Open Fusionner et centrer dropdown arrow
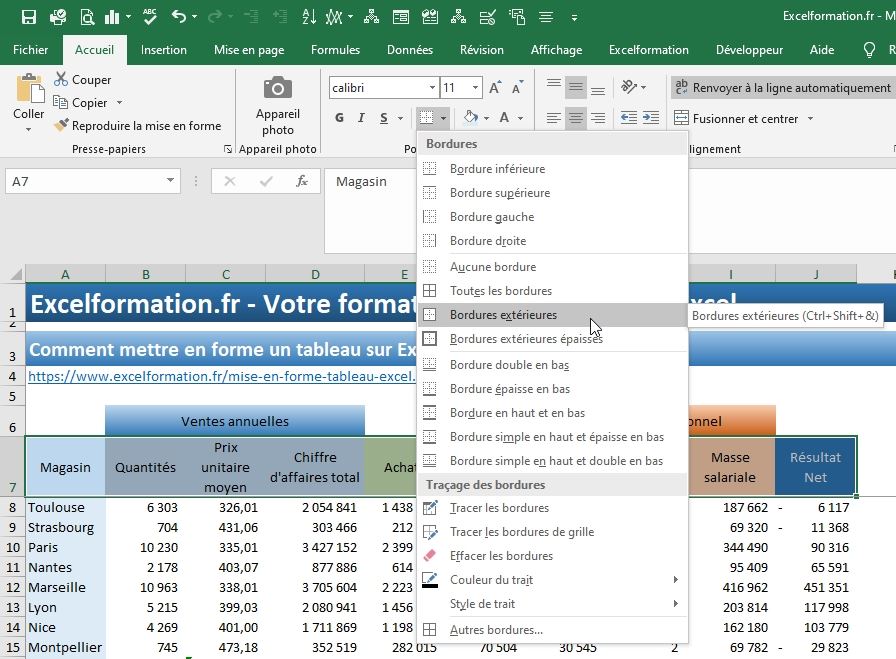The width and height of the screenshot is (896, 659). (810, 119)
